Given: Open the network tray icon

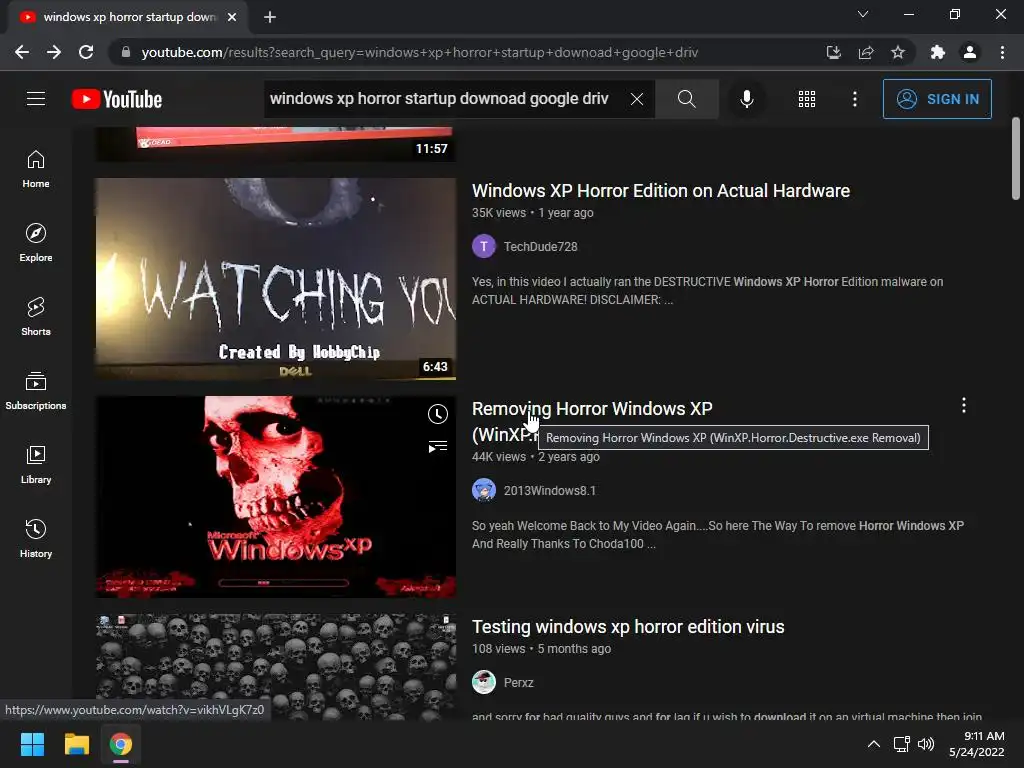Looking at the screenshot, I should tap(902, 744).
